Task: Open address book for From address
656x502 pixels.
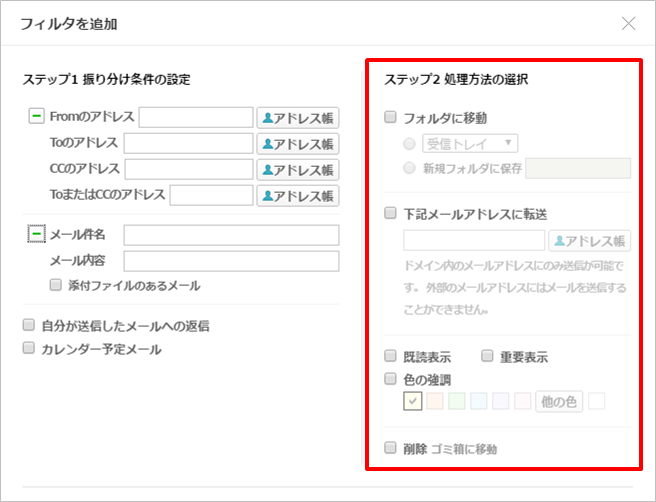Action: [297, 117]
